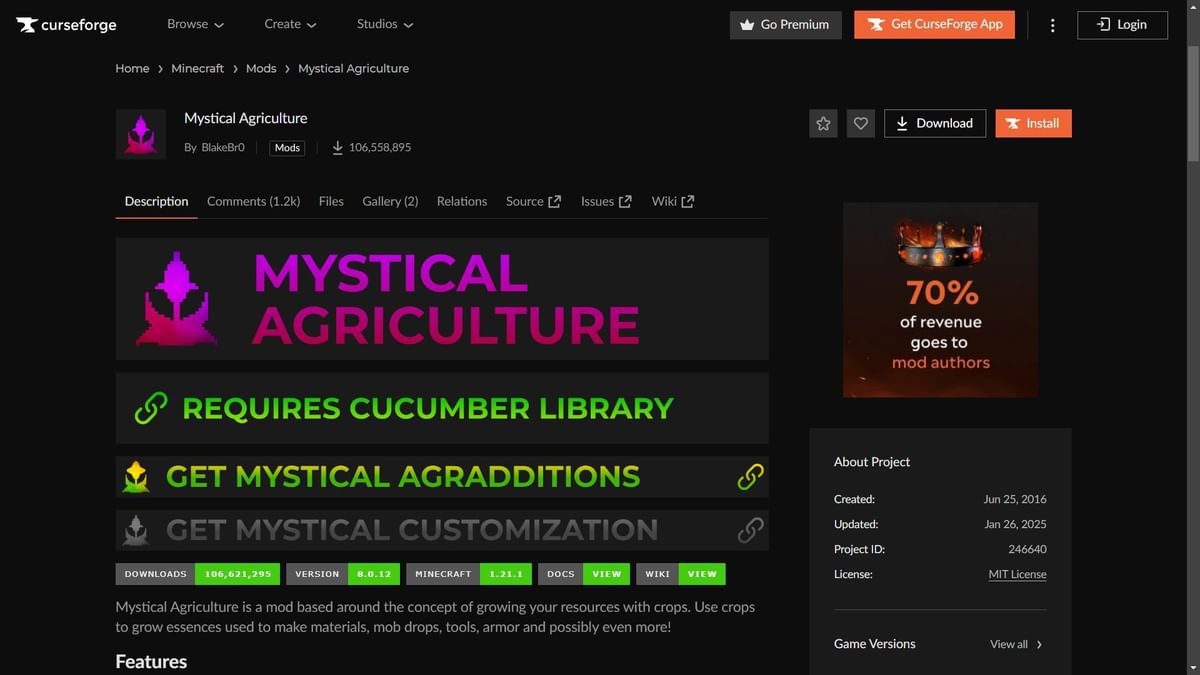Click the Install button
Image resolution: width=1200 pixels, height=675 pixels.
click(x=1033, y=123)
